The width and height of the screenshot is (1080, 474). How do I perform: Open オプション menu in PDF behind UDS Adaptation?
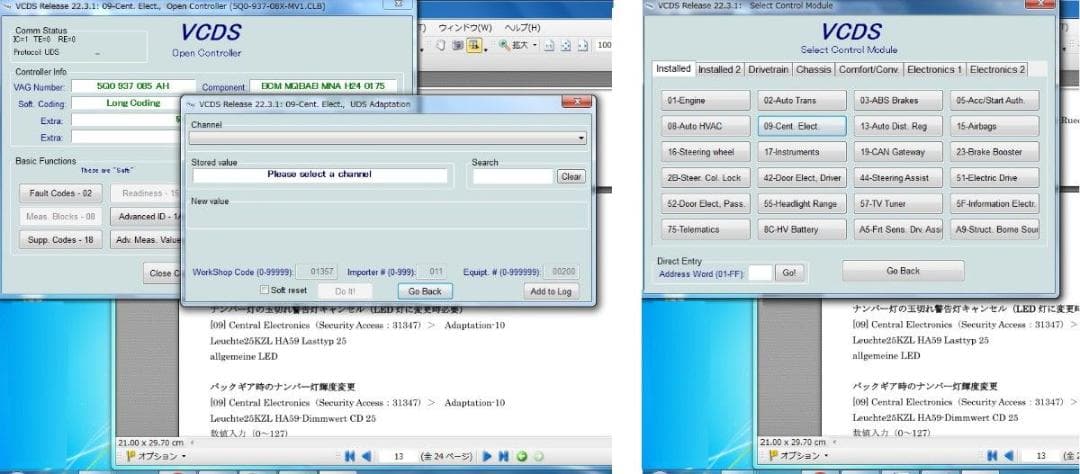tap(156, 456)
